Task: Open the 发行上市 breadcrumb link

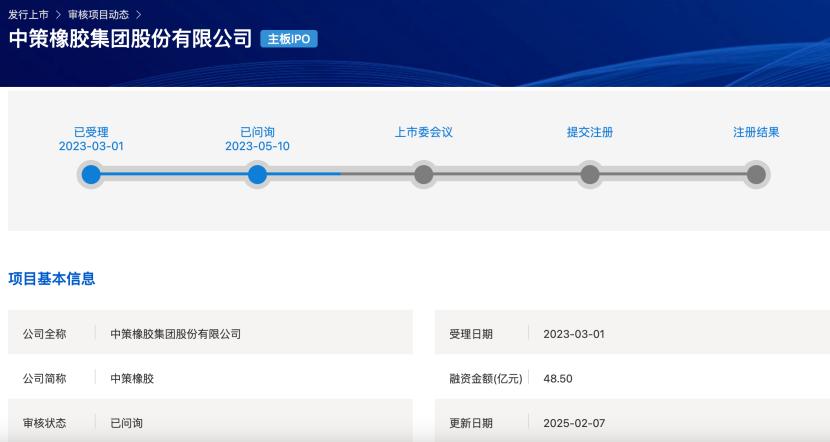Action: [28, 15]
